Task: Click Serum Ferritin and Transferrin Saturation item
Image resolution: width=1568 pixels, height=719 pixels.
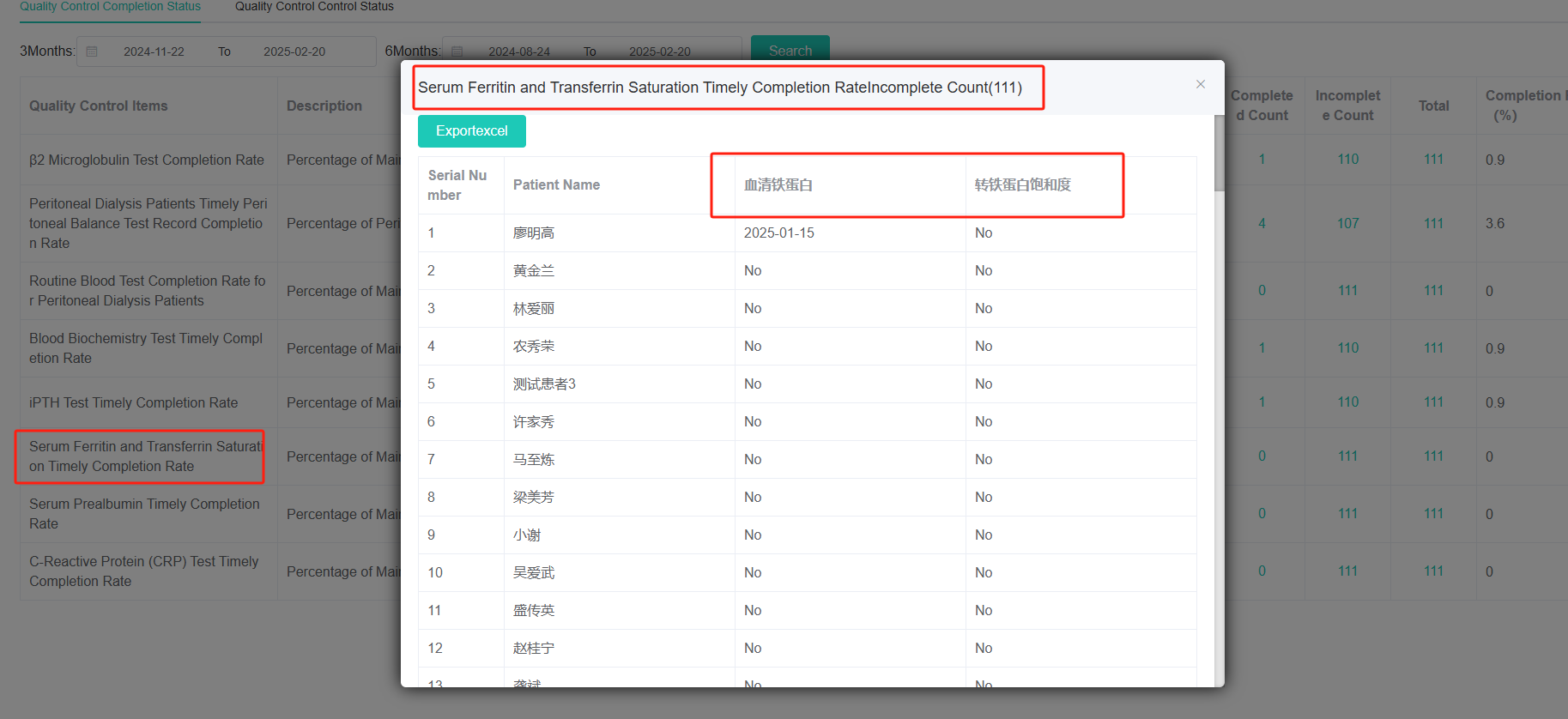Action: [145, 456]
